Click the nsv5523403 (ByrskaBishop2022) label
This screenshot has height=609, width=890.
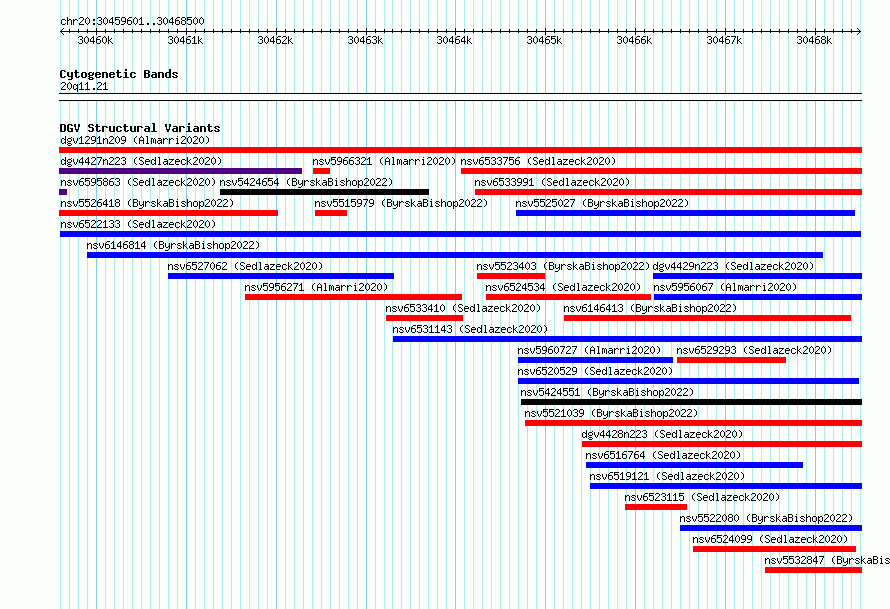coord(563,266)
